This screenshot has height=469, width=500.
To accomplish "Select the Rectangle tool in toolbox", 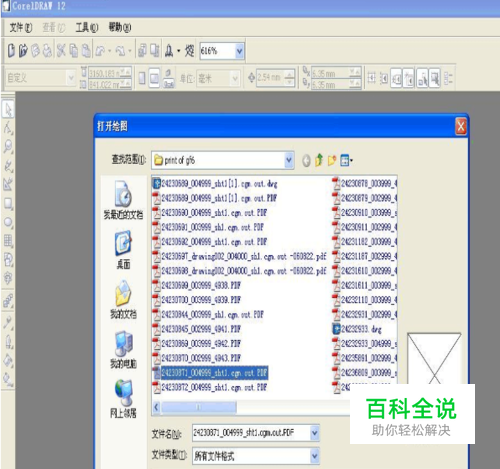I will coord(8,203).
